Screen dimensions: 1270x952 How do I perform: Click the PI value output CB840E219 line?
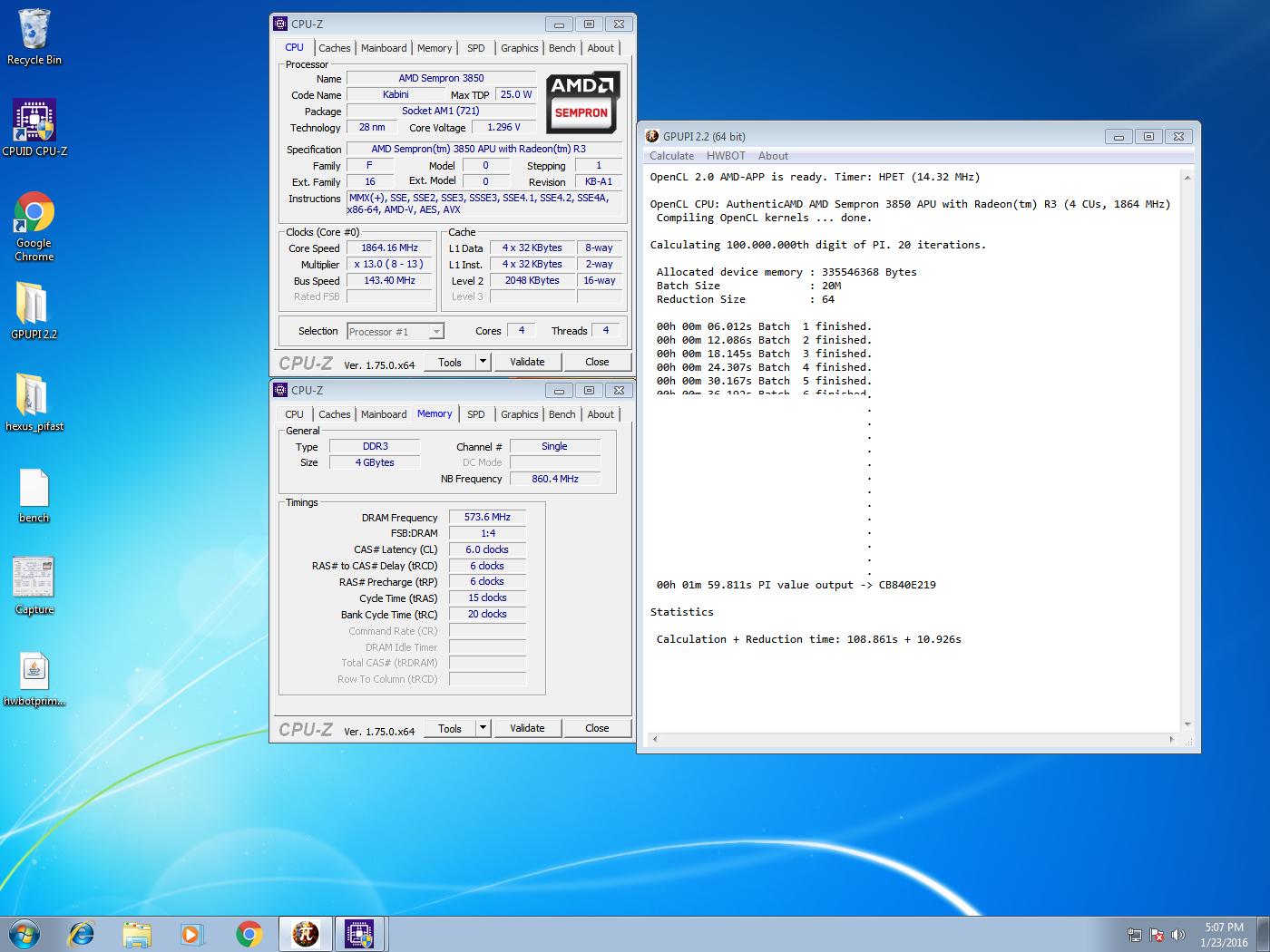point(796,585)
